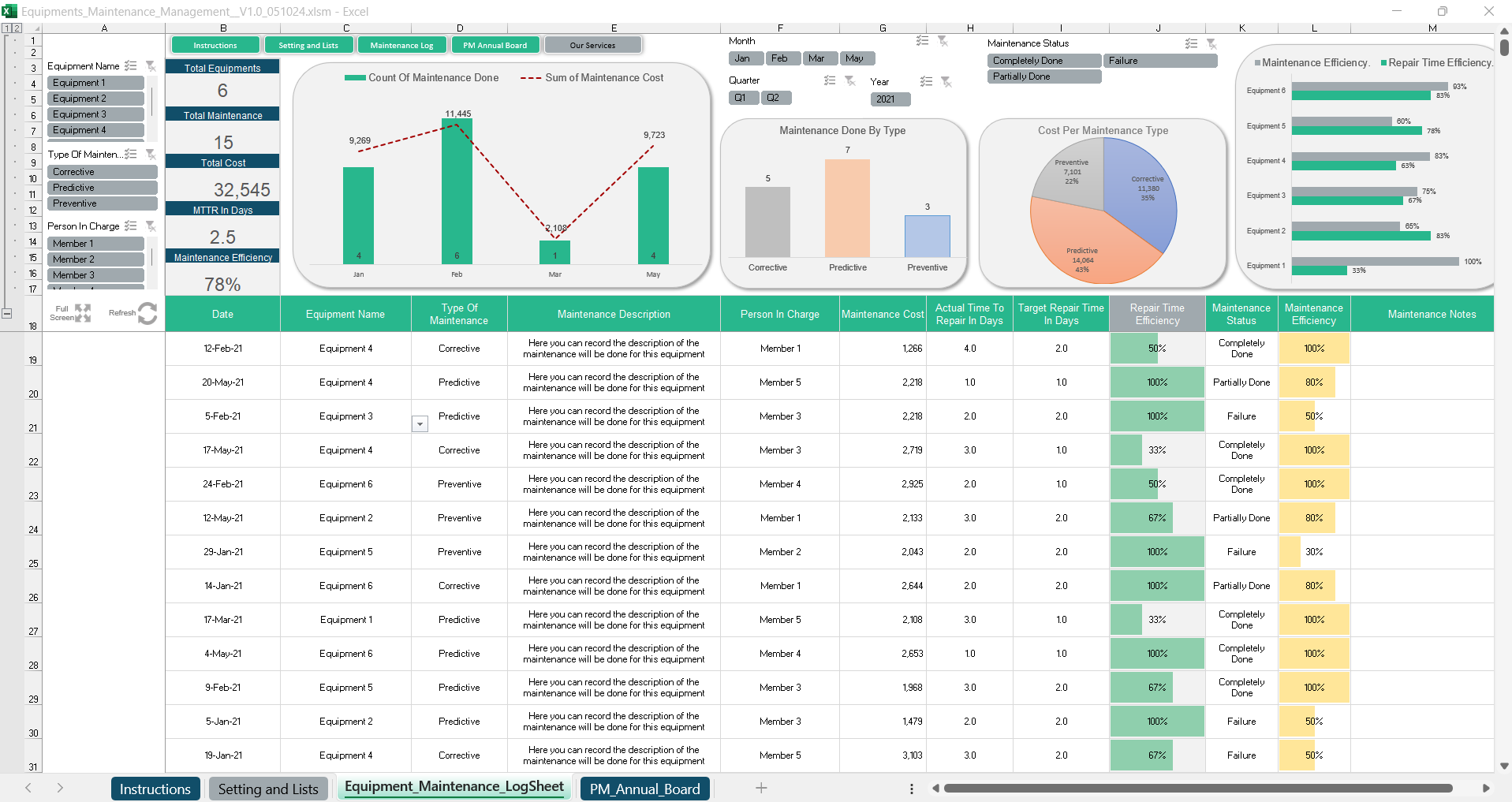The image size is (1512, 802).
Task: Clear filter on Type Of Maintenance slicer
Action: (150, 155)
